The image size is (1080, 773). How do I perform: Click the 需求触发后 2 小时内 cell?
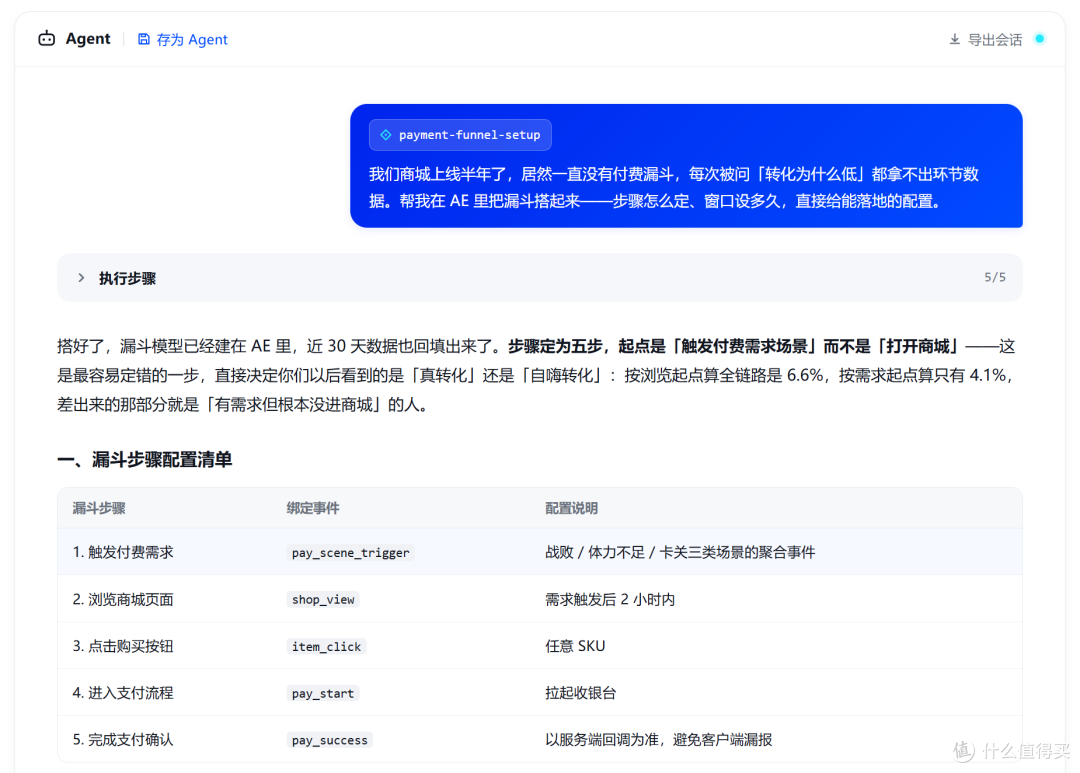(610, 599)
